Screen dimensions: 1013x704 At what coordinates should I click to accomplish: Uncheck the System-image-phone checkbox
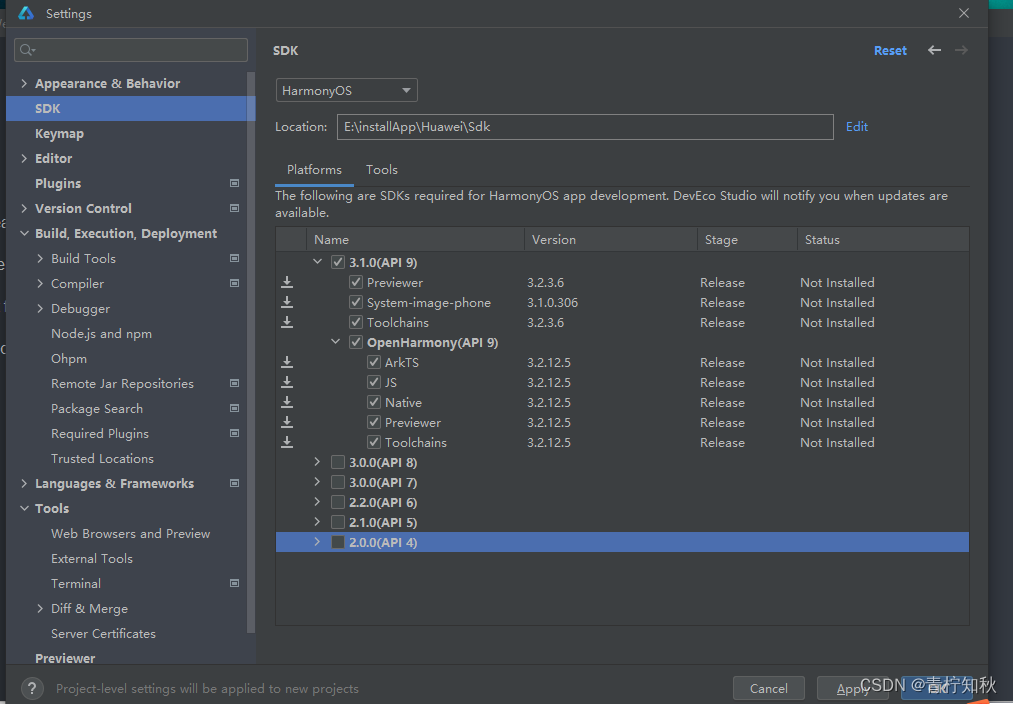pos(356,302)
